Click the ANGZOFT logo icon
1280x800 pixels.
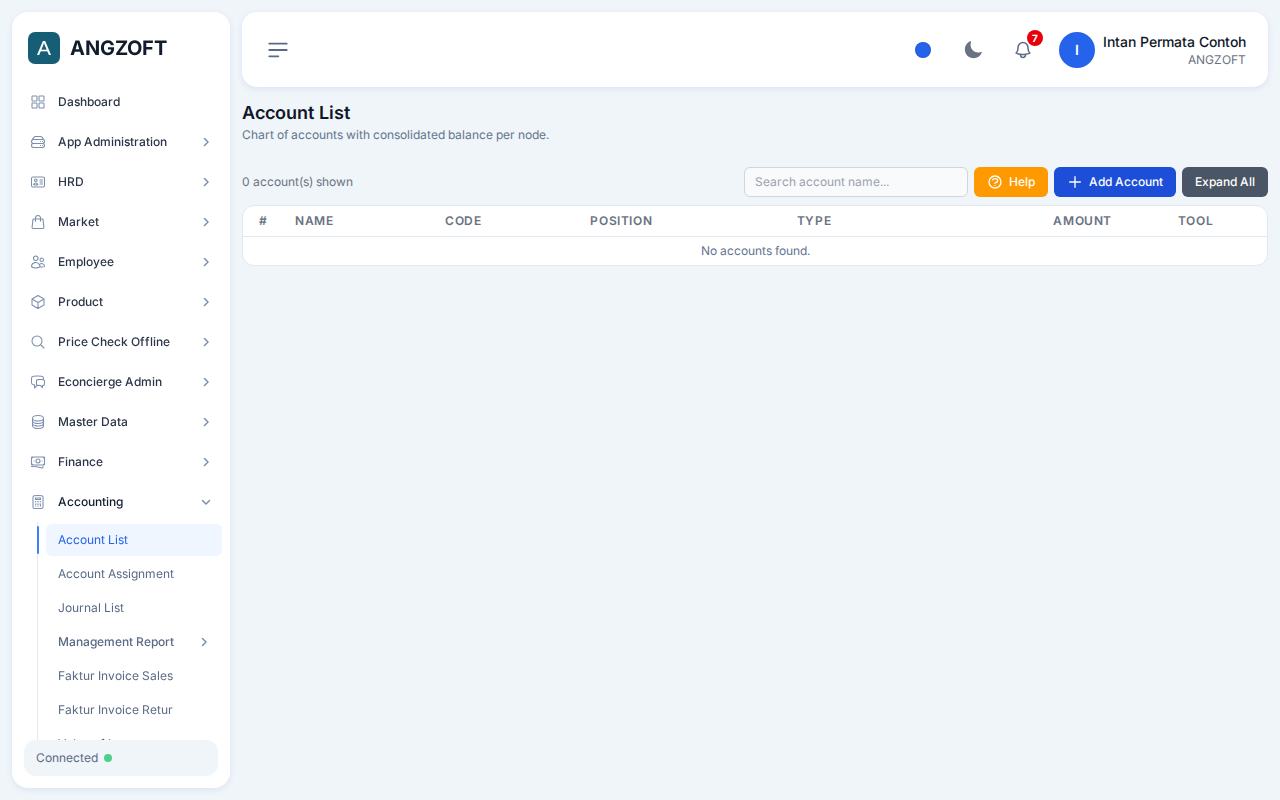(x=44, y=48)
